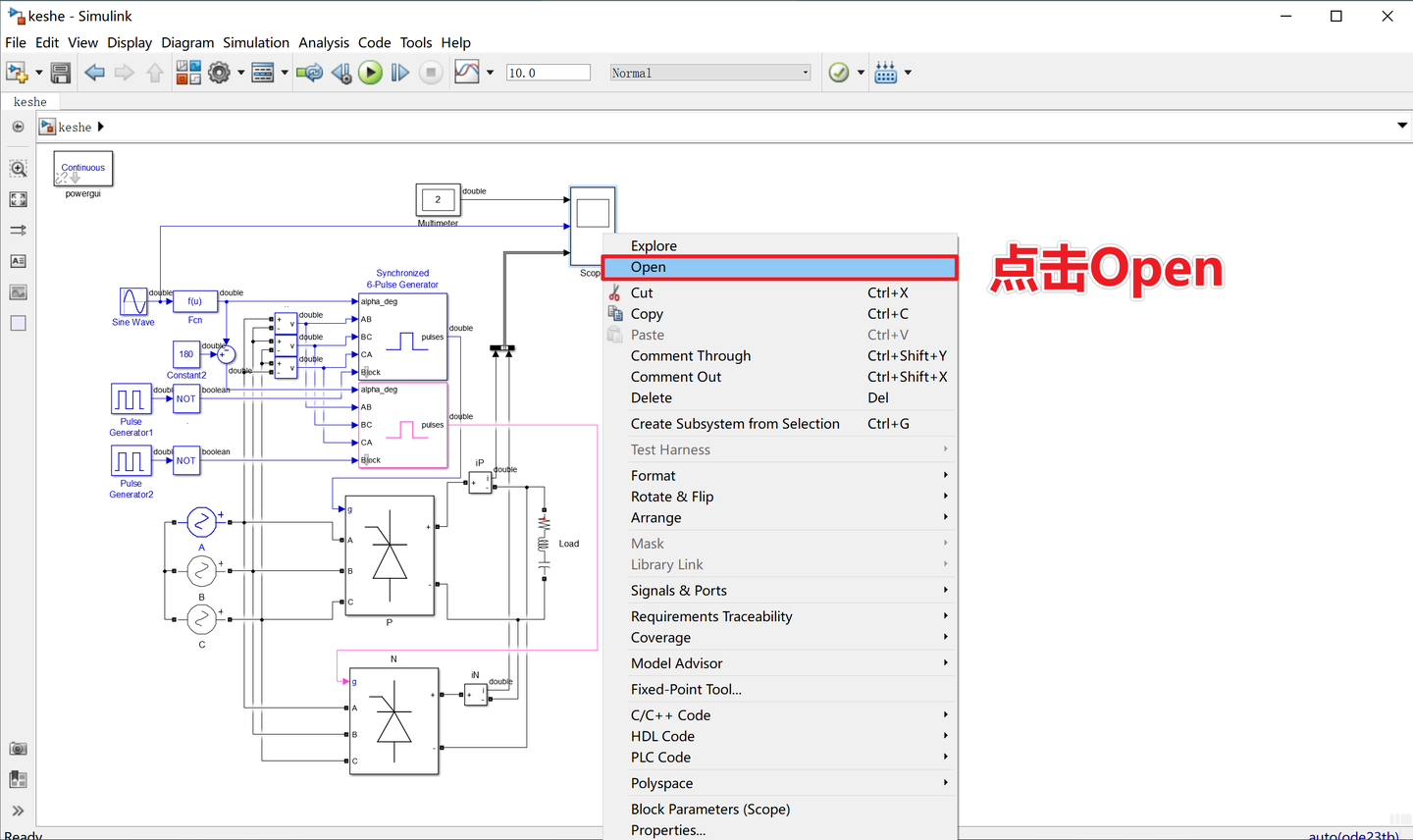This screenshot has width=1413, height=840.
Task: Step back through the simulation
Action: tap(341, 72)
